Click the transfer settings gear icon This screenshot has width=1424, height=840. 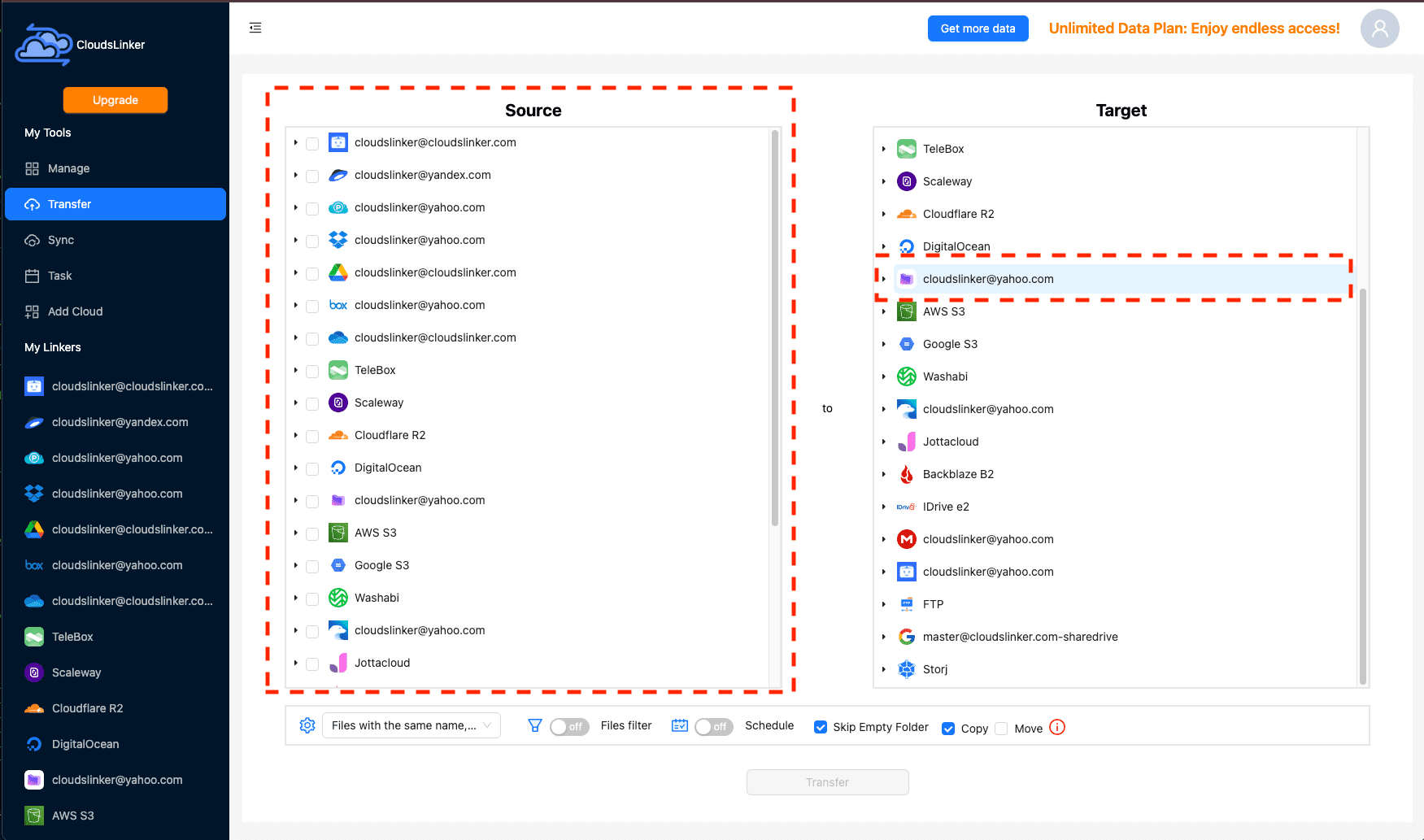[307, 725]
